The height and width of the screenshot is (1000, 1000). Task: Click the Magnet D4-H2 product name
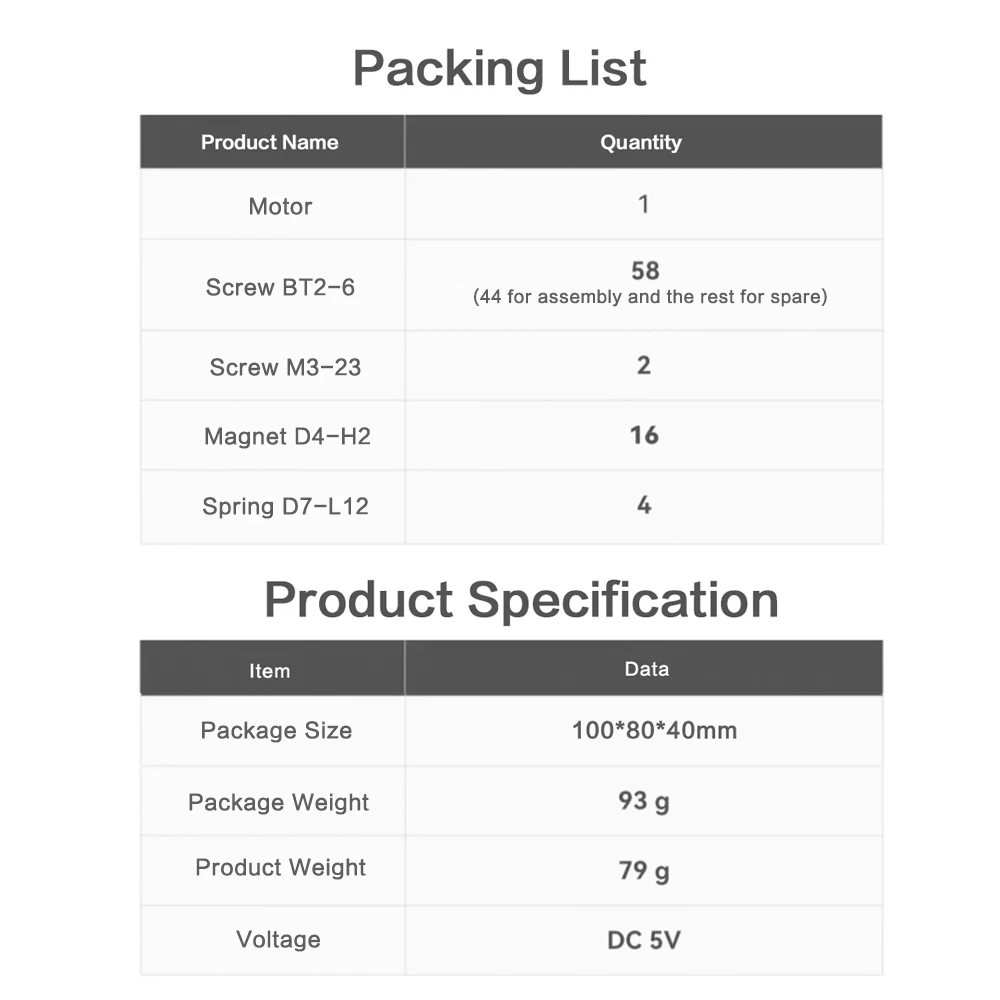point(287,436)
